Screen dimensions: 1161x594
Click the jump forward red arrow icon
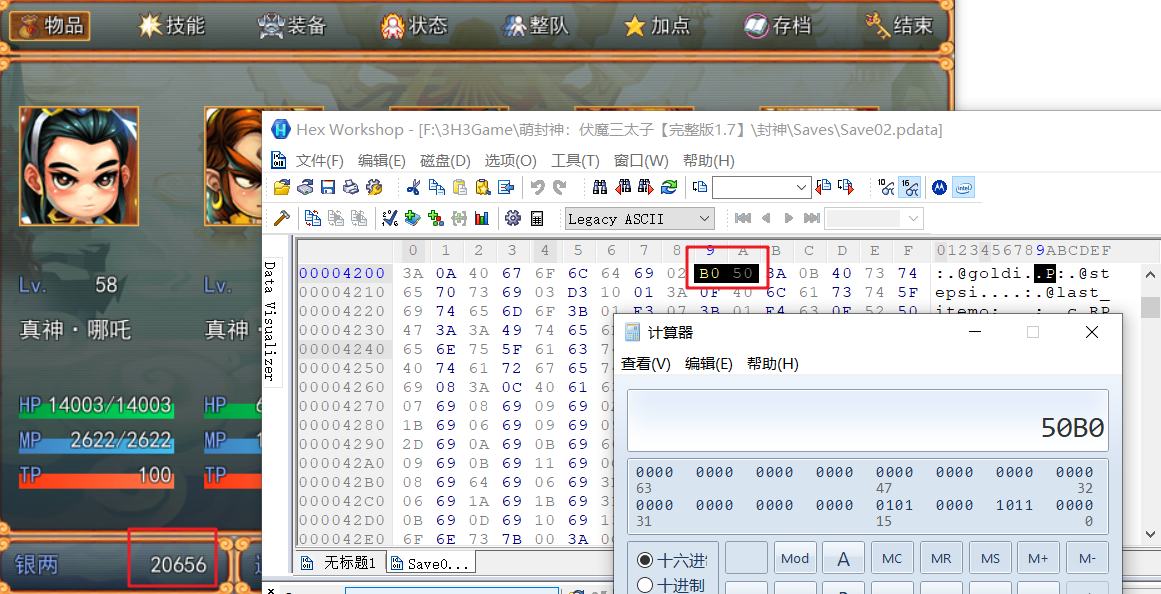tap(846, 187)
